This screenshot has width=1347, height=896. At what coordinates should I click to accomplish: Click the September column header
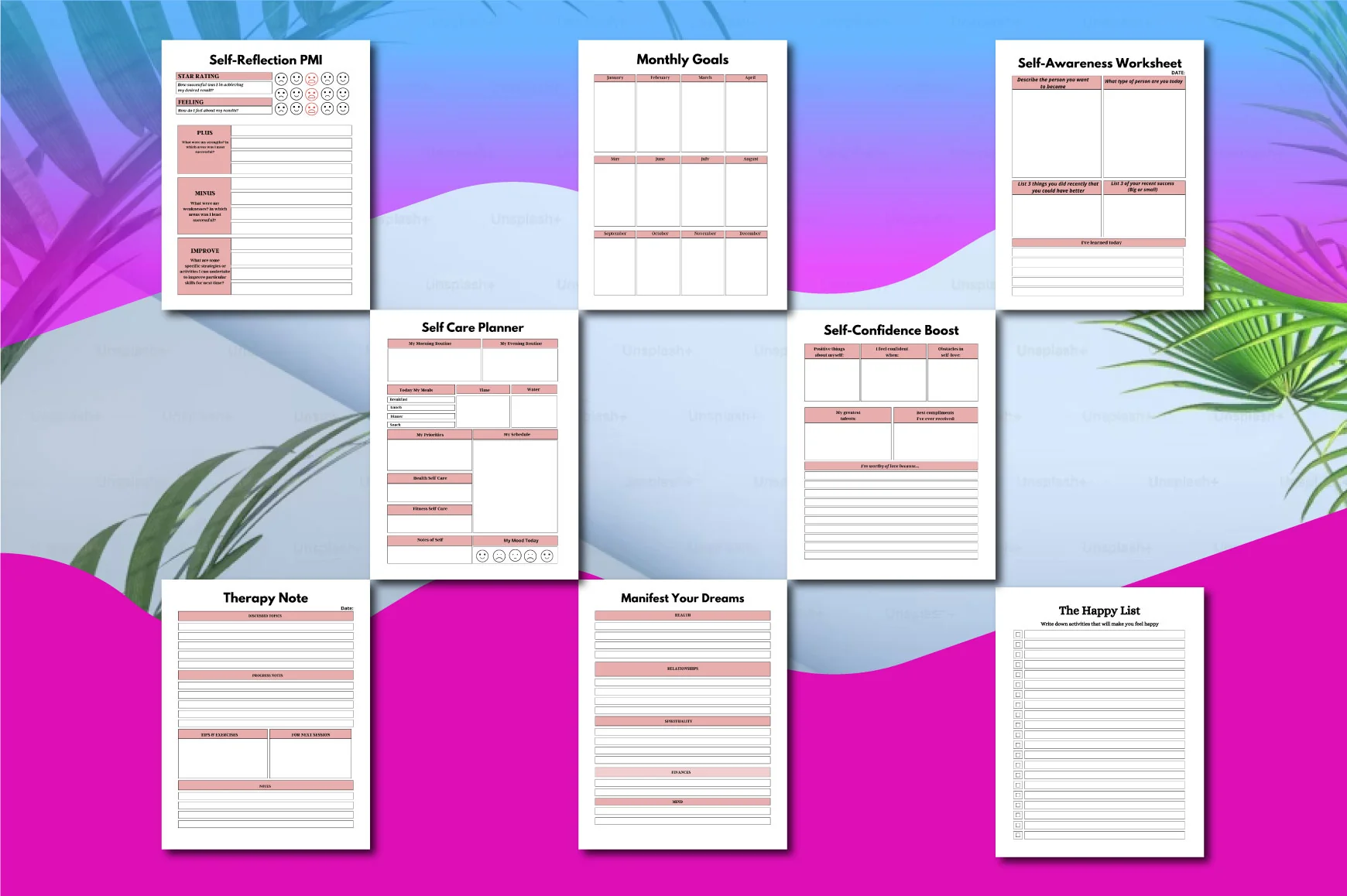pos(615,234)
